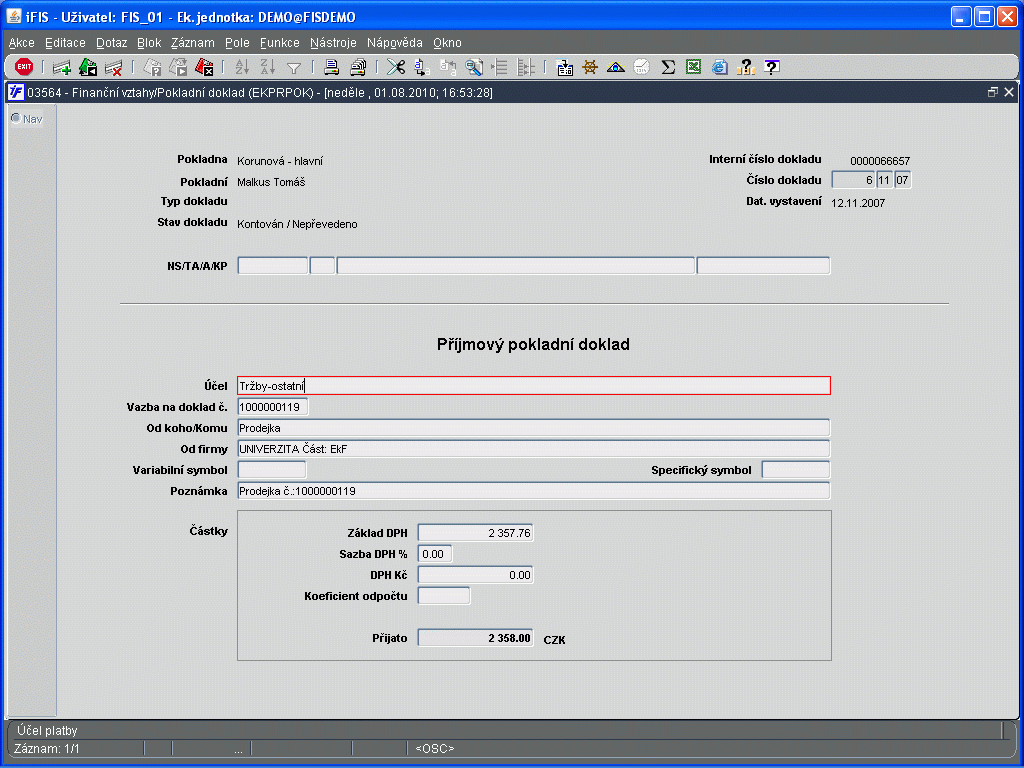Click the Vazba na doklad č. field
Image resolution: width=1024 pixels, height=768 pixels.
[x=273, y=407]
